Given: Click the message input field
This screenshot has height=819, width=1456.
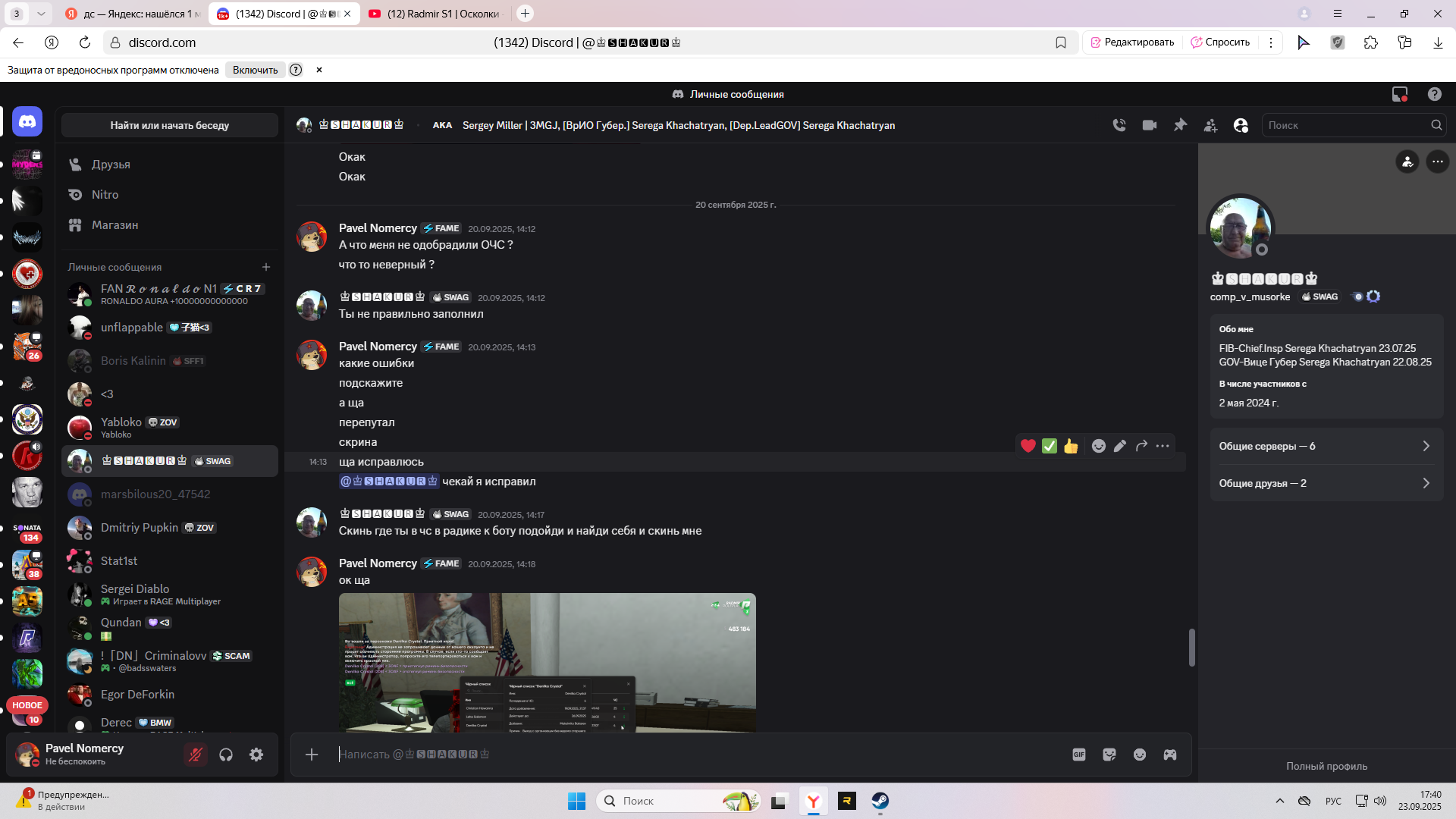Looking at the screenshot, I should [x=682, y=755].
